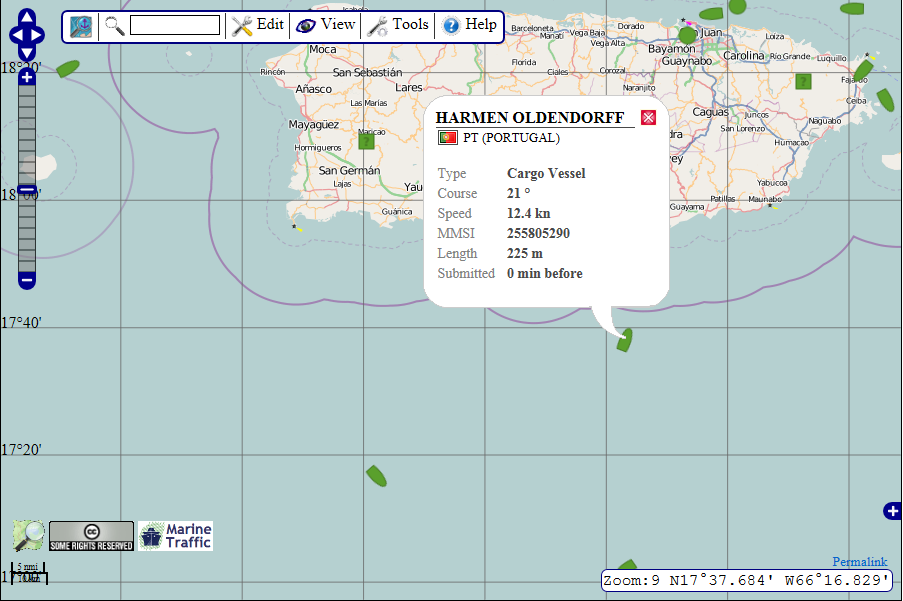Click inside the search text field
This screenshot has width=903, height=601.
point(174,26)
